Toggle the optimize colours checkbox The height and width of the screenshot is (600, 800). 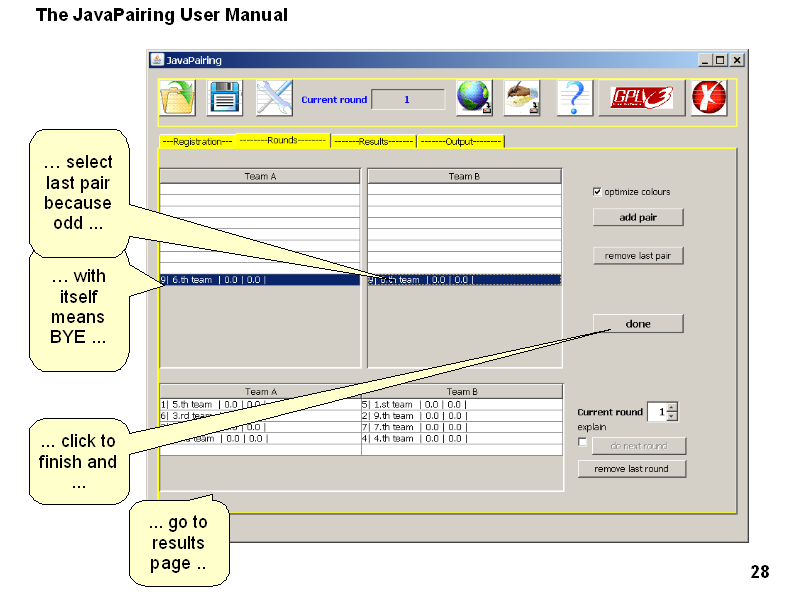[x=597, y=191]
